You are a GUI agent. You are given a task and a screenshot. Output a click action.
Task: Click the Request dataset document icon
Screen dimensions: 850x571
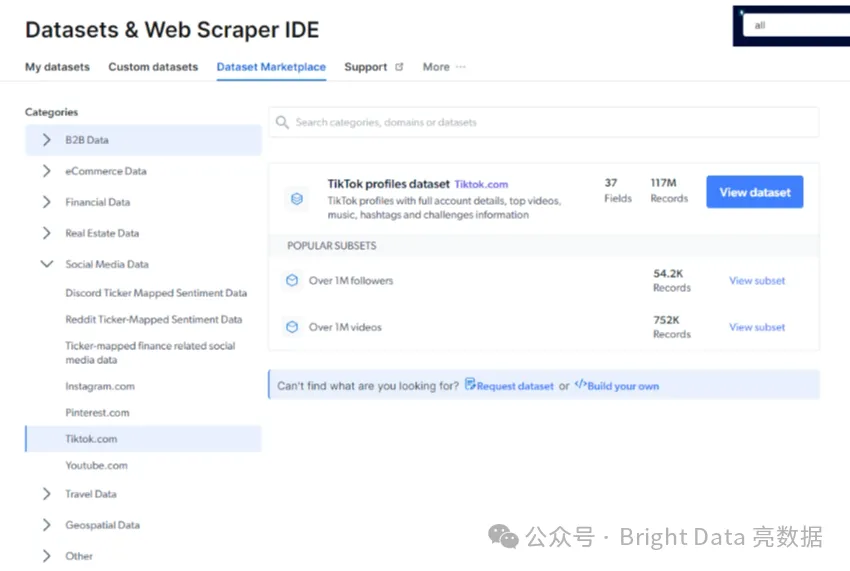(470, 385)
